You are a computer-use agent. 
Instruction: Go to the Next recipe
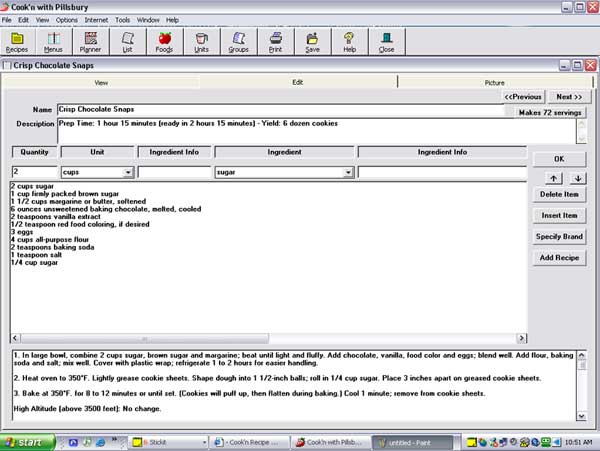[569, 97]
